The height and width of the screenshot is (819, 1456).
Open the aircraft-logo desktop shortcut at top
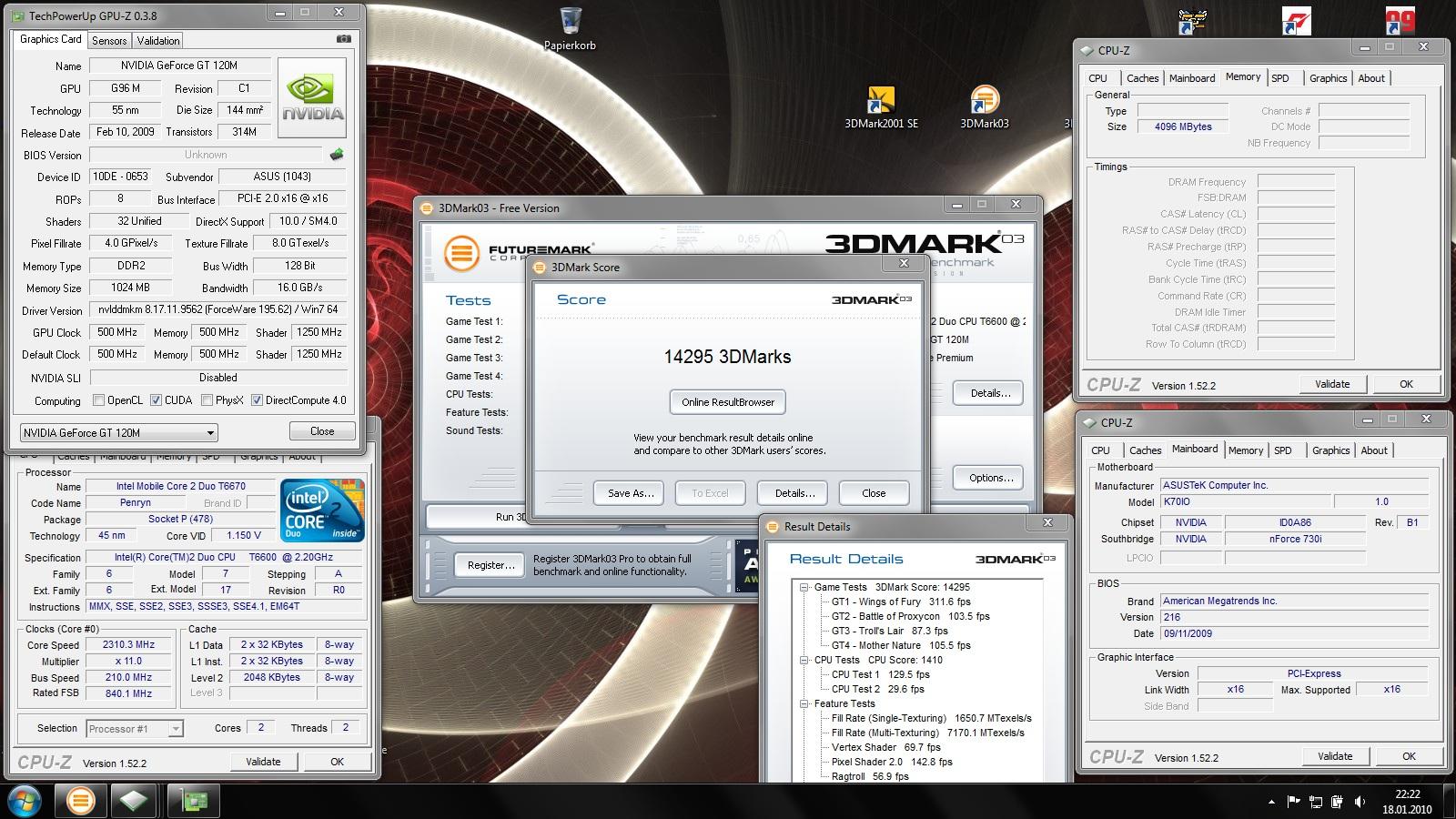1192,20
